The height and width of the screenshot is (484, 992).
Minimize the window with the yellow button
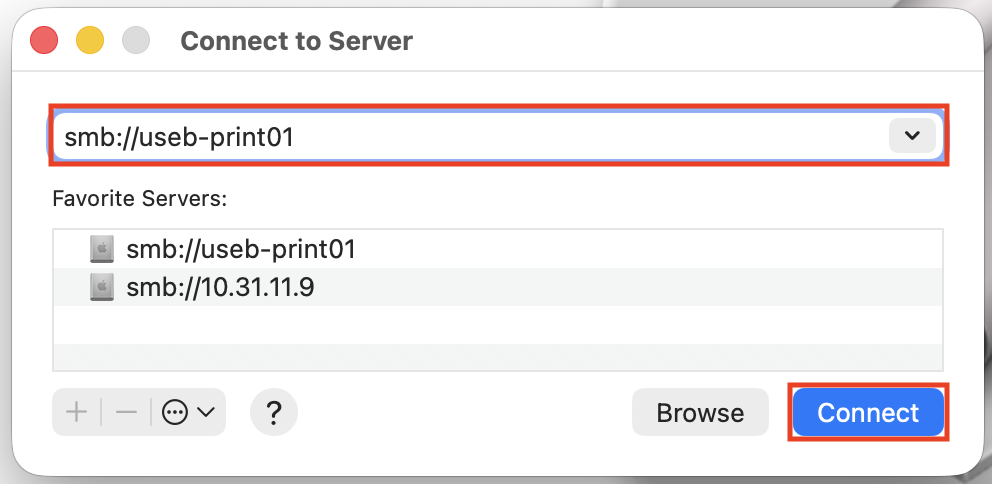click(x=90, y=41)
